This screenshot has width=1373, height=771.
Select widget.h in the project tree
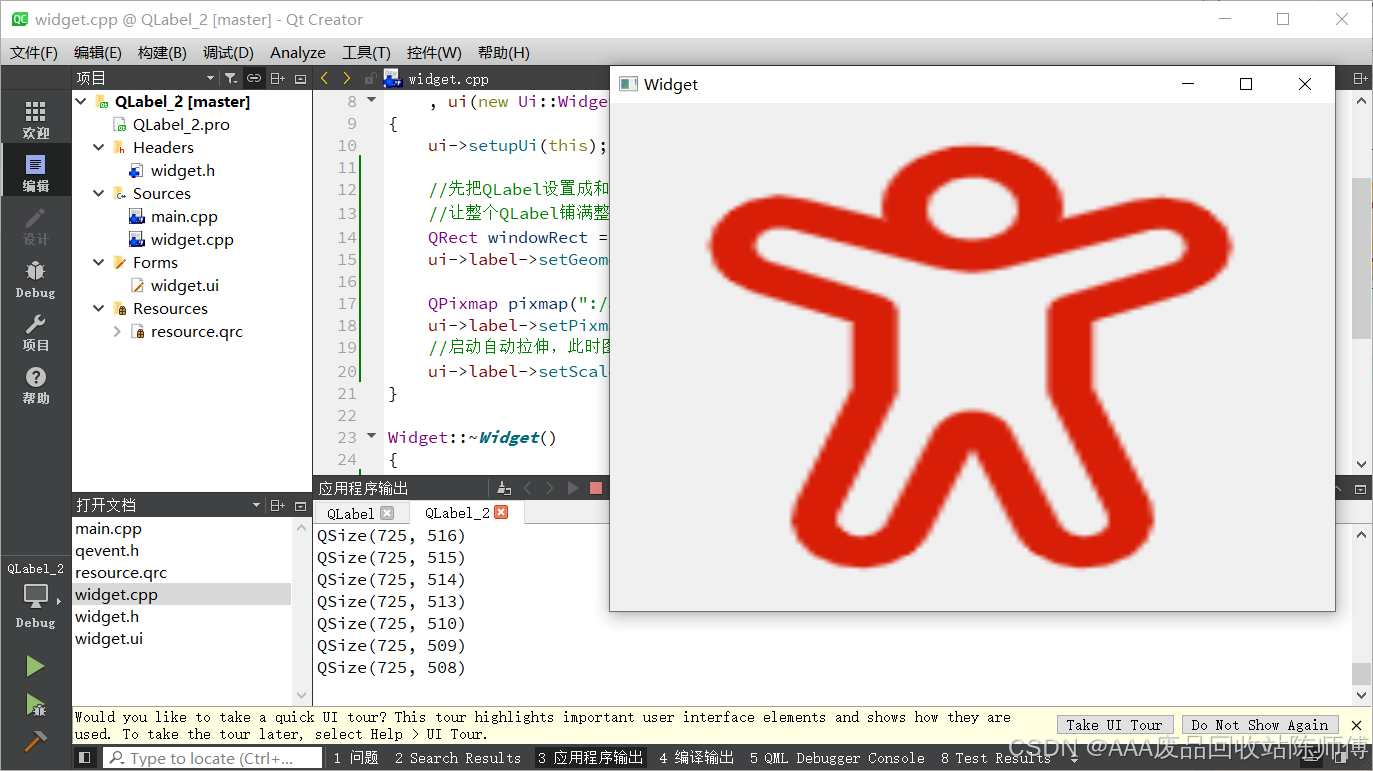tap(182, 170)
